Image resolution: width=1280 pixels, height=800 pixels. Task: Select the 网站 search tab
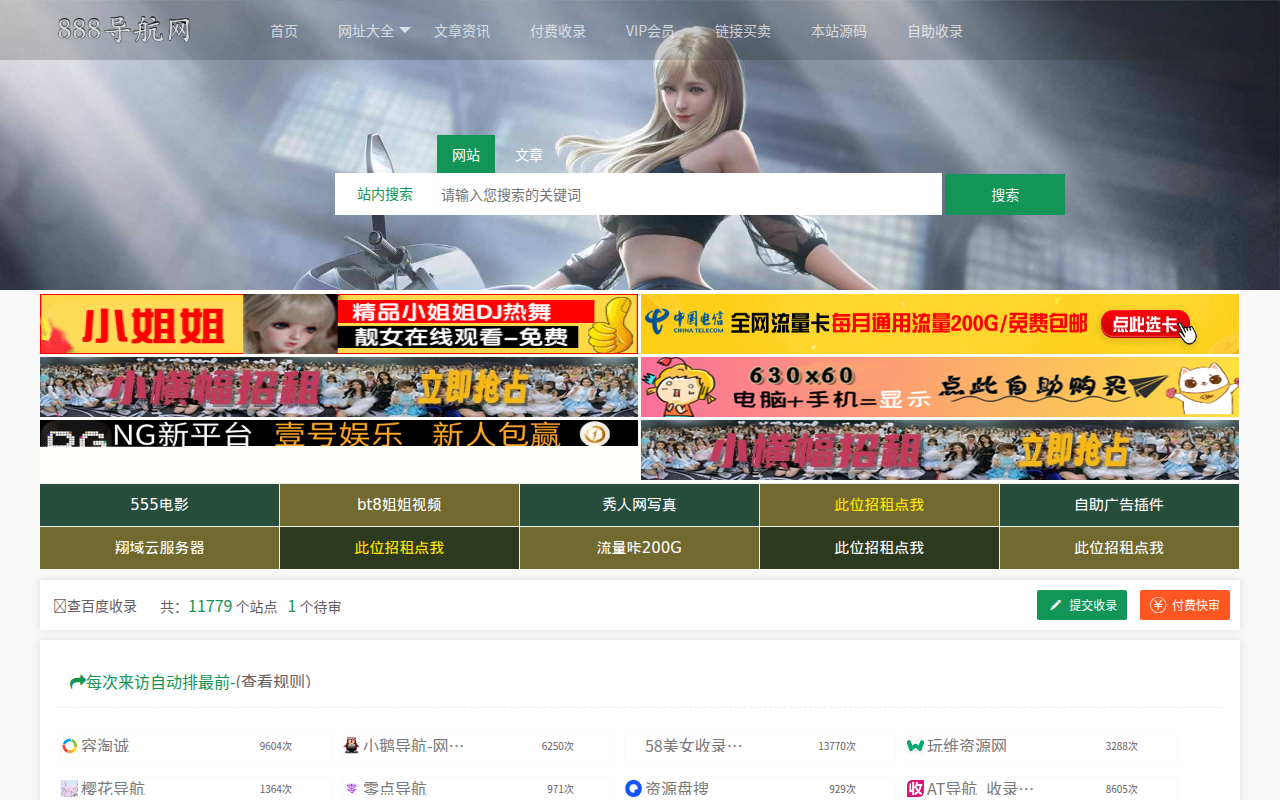coord(466,155)
